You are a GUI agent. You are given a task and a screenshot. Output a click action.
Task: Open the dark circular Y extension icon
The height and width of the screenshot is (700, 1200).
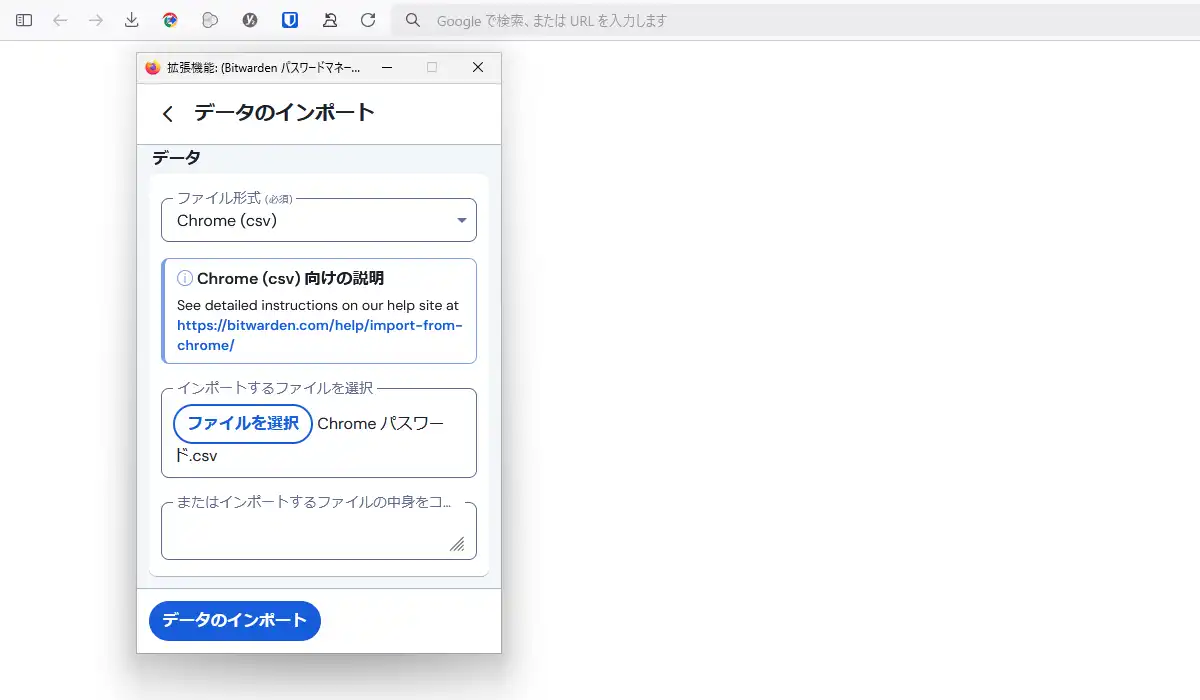click(250, 20)
